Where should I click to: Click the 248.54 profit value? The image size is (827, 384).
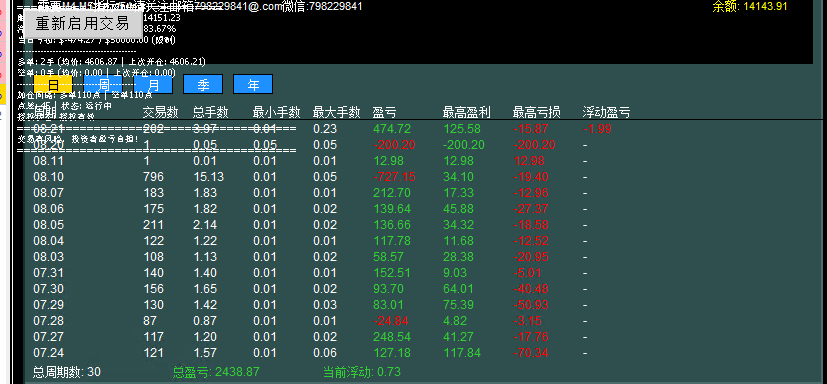(x=392, y=337)
